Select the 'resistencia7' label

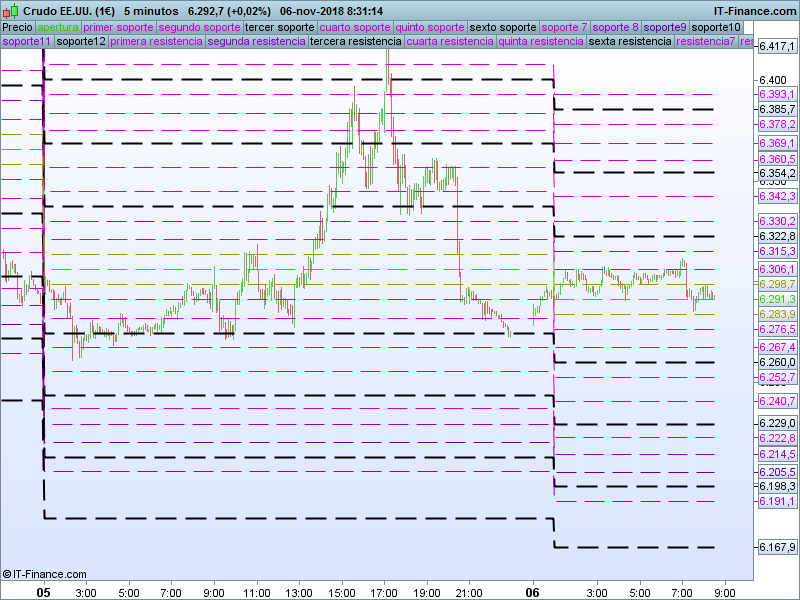click(705, 42)
